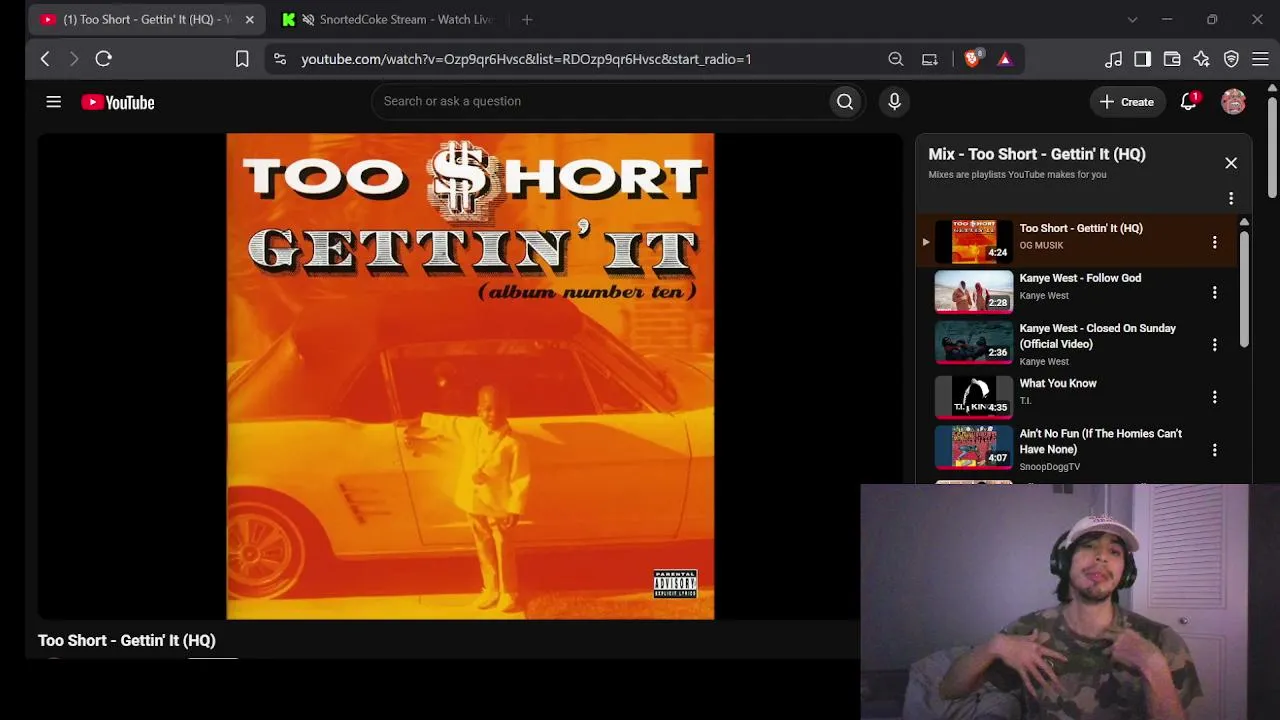Click 'Kanye West' channel under Closed On Sunday

[x=1044, y=361]
